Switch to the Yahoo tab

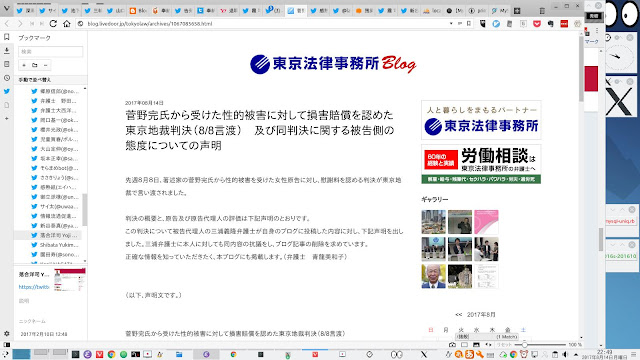tap(229, 11)
